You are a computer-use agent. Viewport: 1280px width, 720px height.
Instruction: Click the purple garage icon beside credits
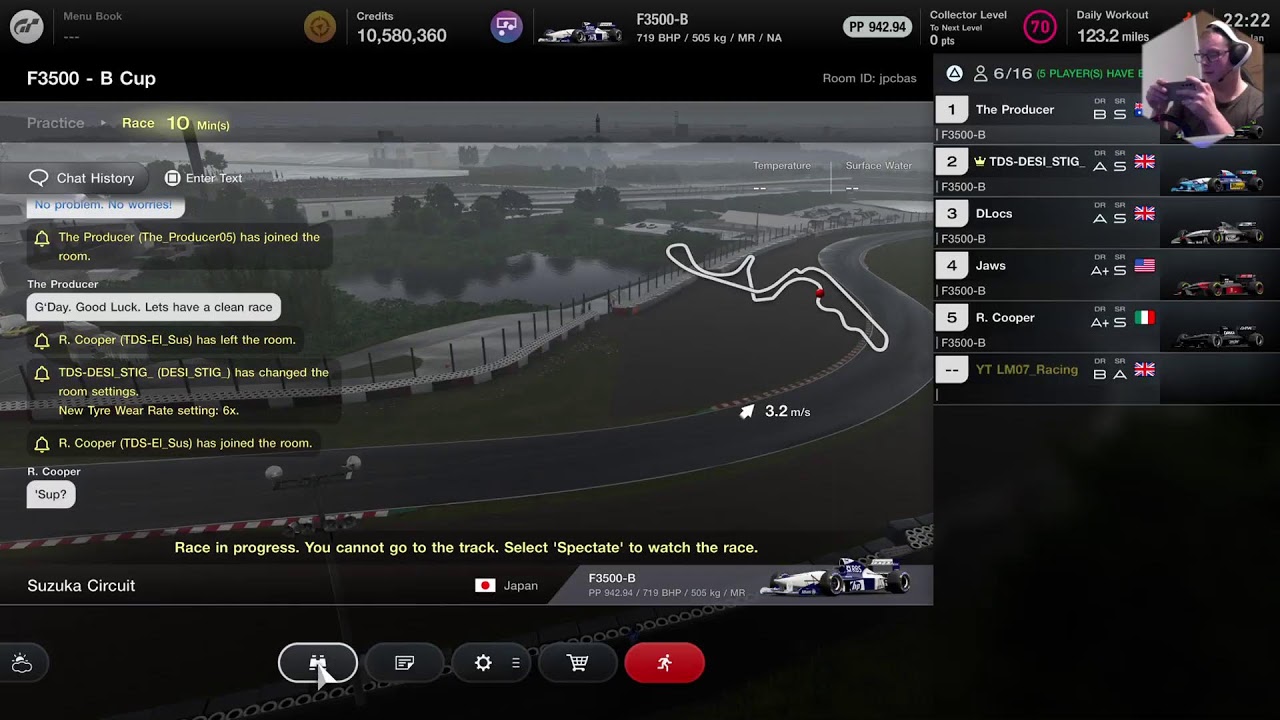click(x=507, y=27)
